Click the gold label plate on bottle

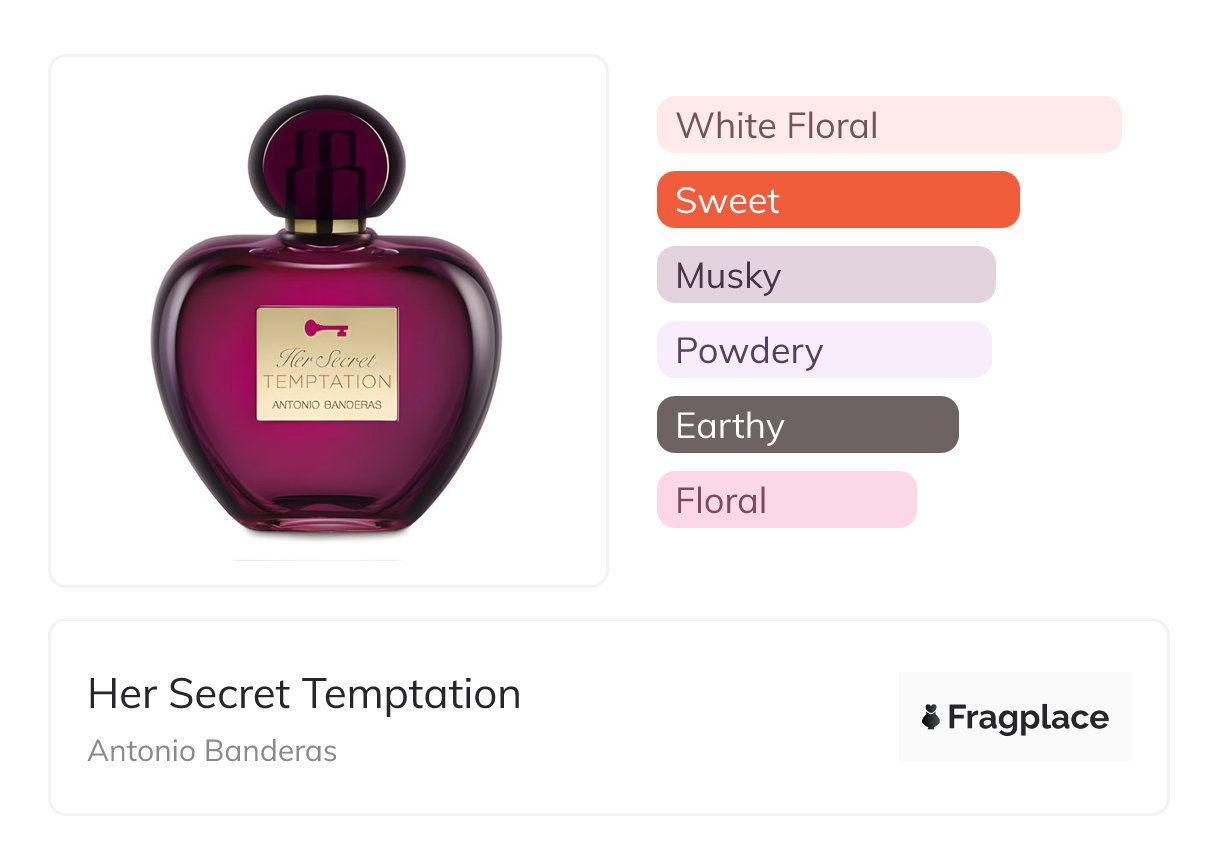point(327,363)
